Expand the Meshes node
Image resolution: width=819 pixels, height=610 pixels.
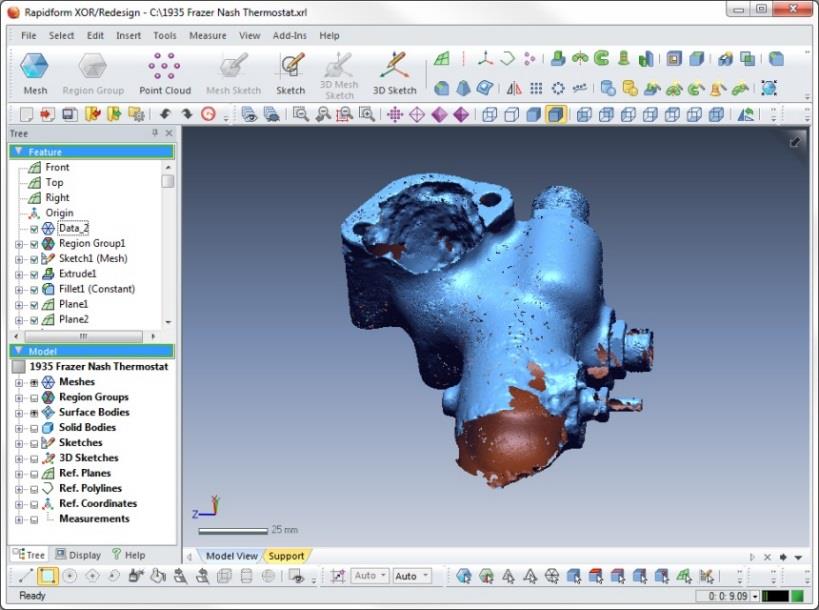pyautogui.click(x=19, y=382)
